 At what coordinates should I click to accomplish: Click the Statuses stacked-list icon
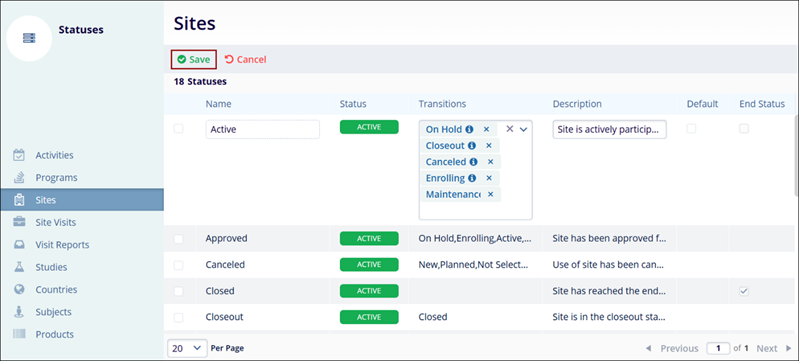pos(29,38)
